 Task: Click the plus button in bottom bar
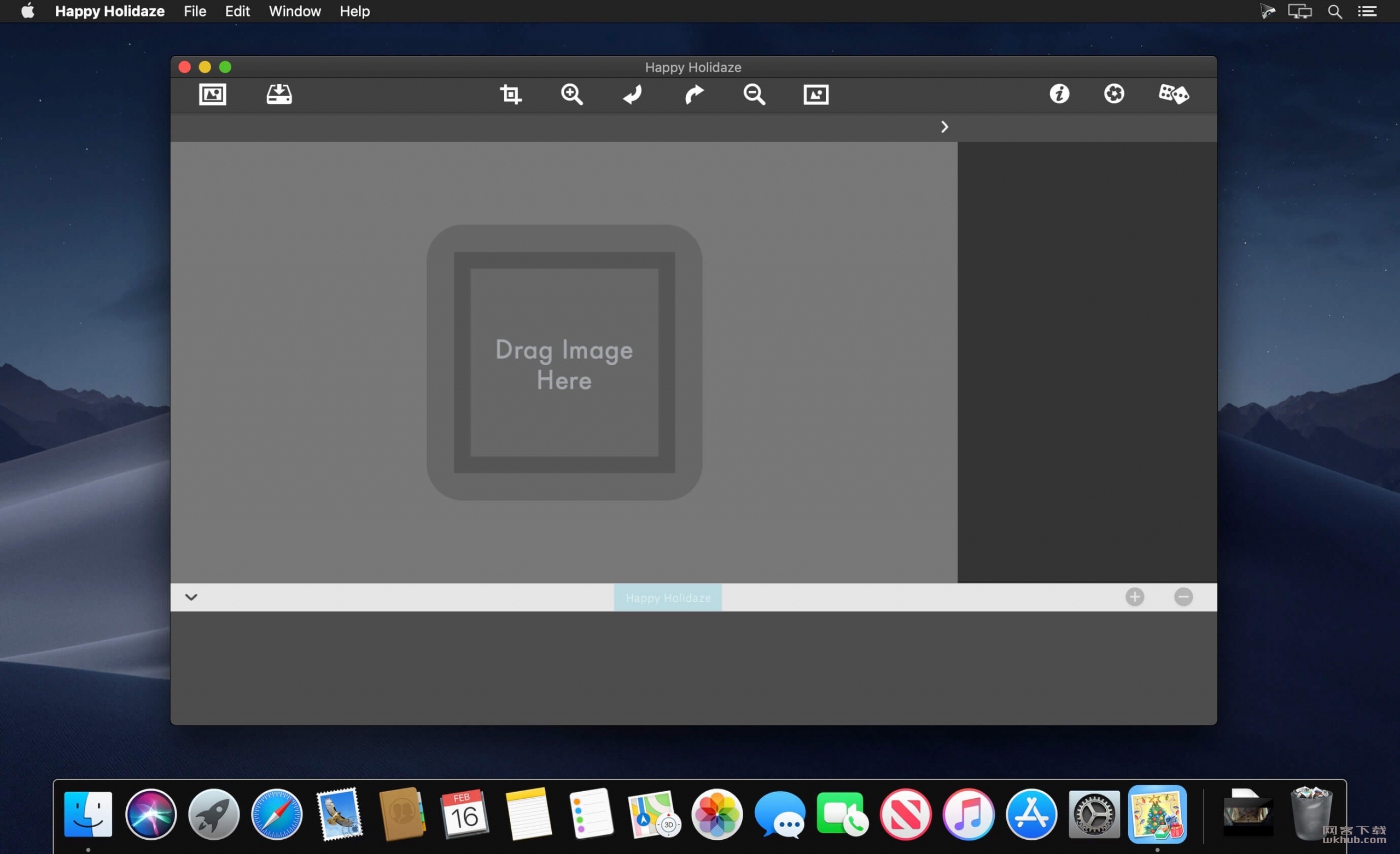pyautogui.click(x=1135, y=597)
